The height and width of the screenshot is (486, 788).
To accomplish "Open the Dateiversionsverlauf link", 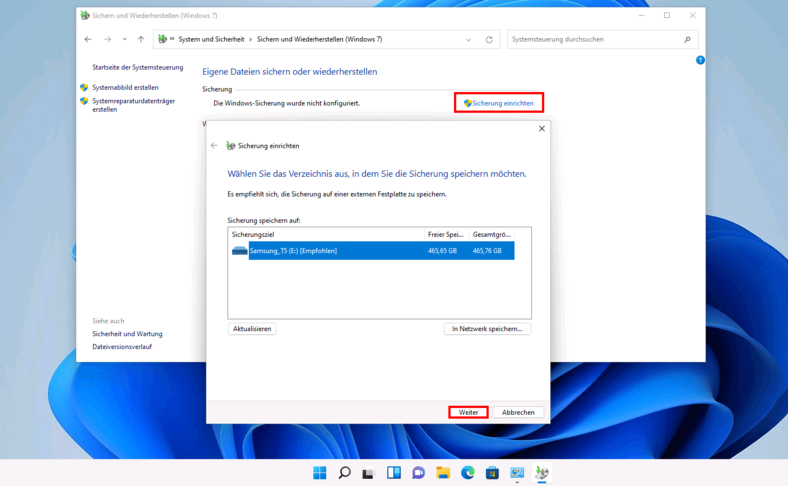I will pos(122,347).
